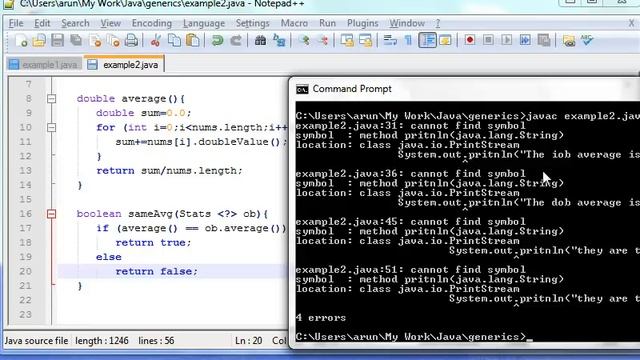
Task: Click 'Ln : 20' in status bar
Action: 248,340
